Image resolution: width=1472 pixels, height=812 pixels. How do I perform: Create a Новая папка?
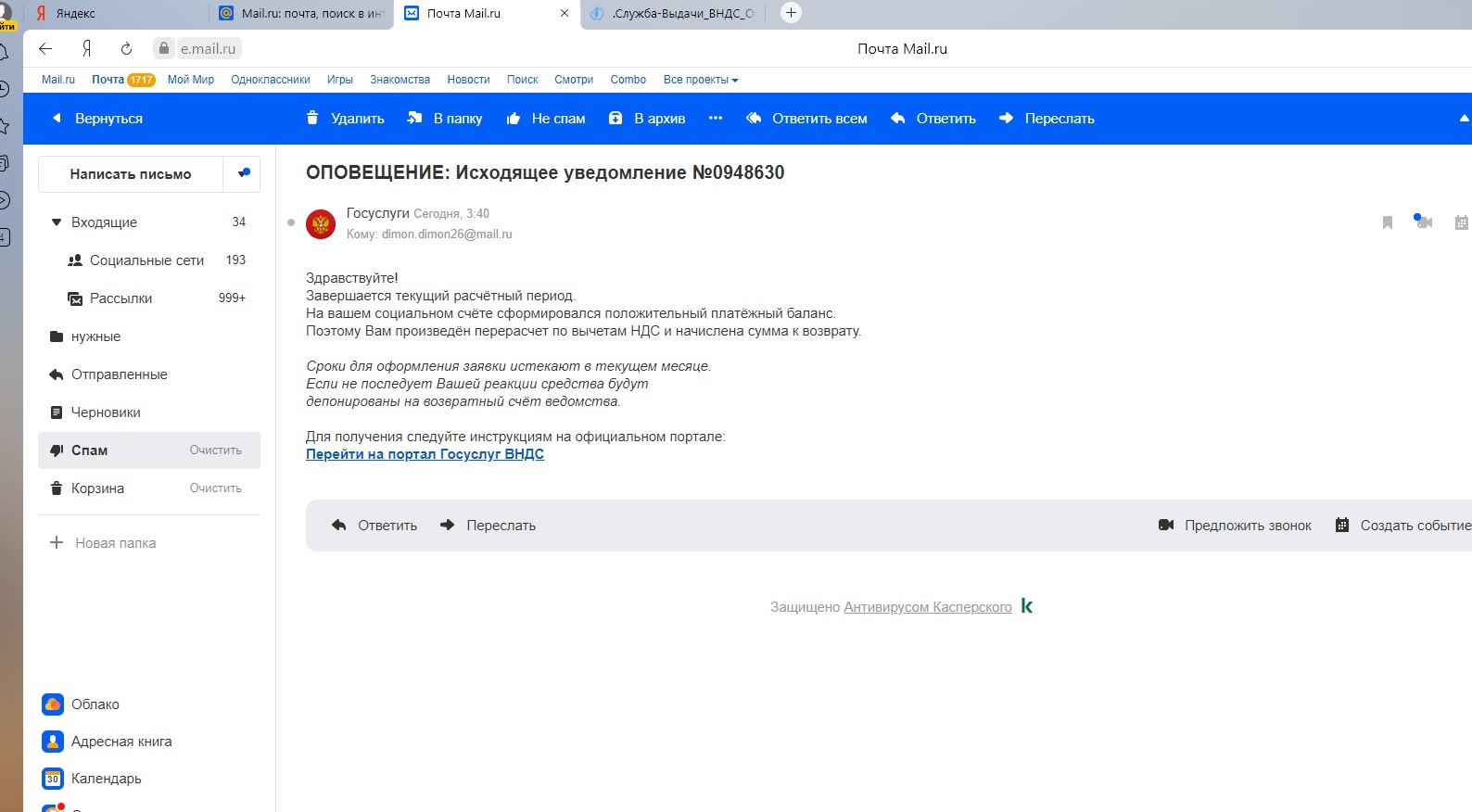[x=103, y=543]
